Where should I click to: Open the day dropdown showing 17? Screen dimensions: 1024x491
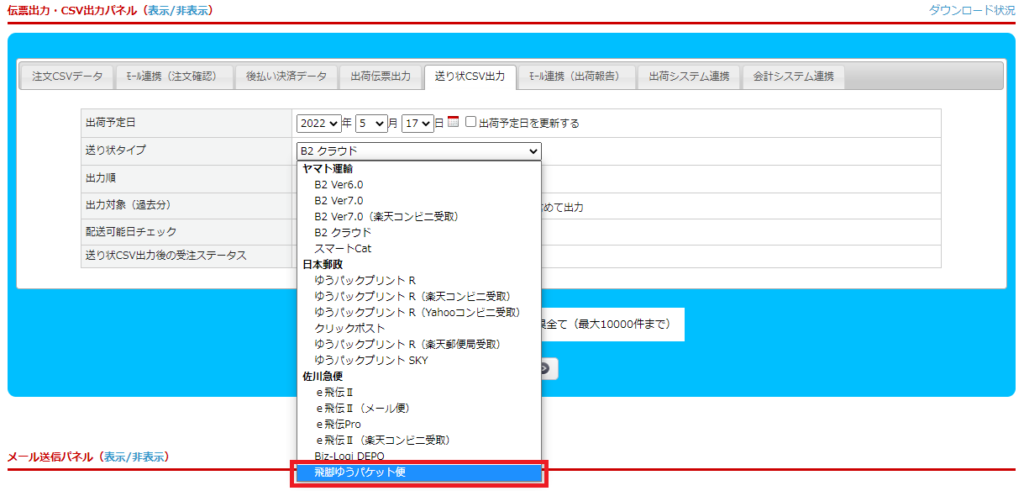tap(418, 123)
